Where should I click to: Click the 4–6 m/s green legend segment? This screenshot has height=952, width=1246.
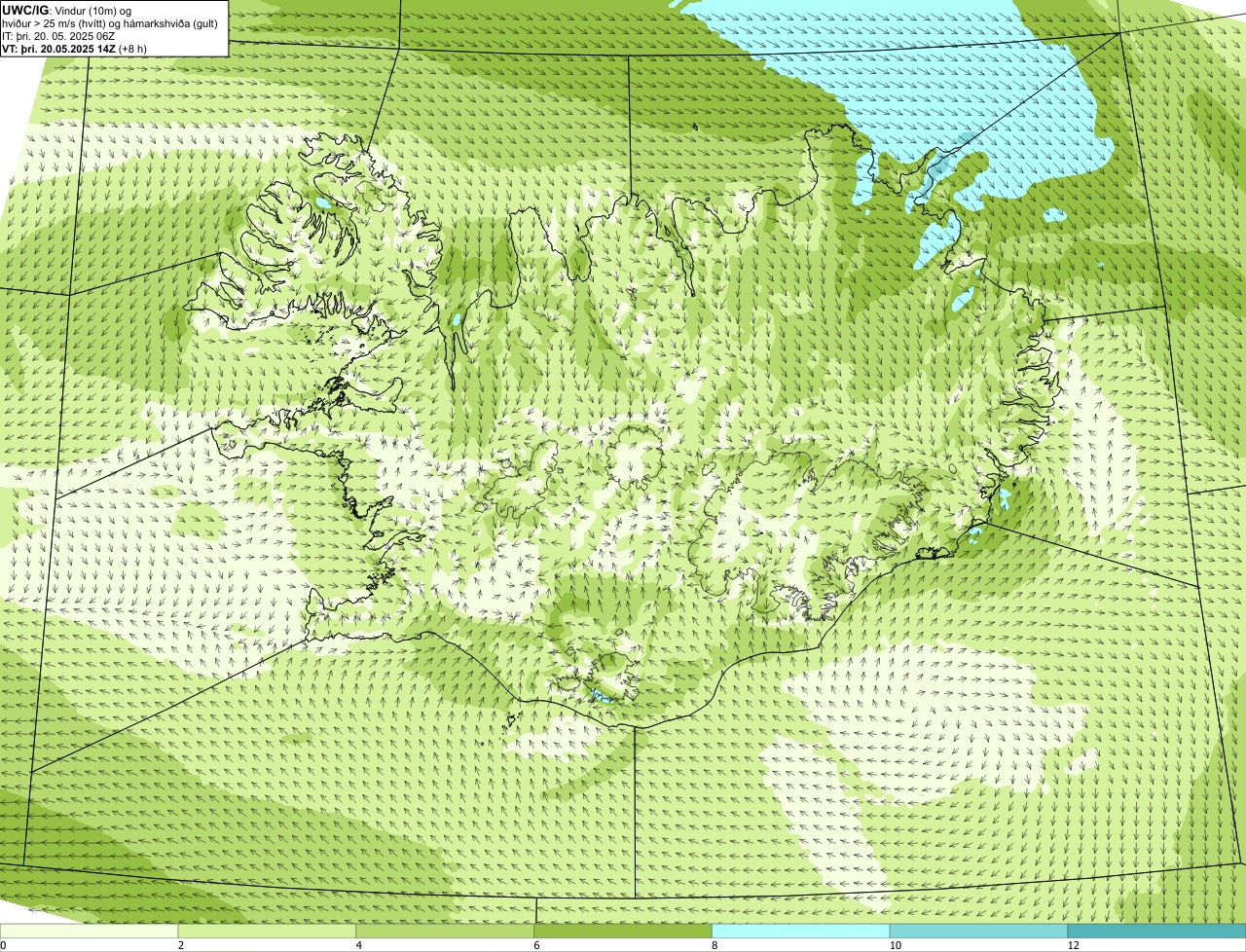(x=445, y=931)
